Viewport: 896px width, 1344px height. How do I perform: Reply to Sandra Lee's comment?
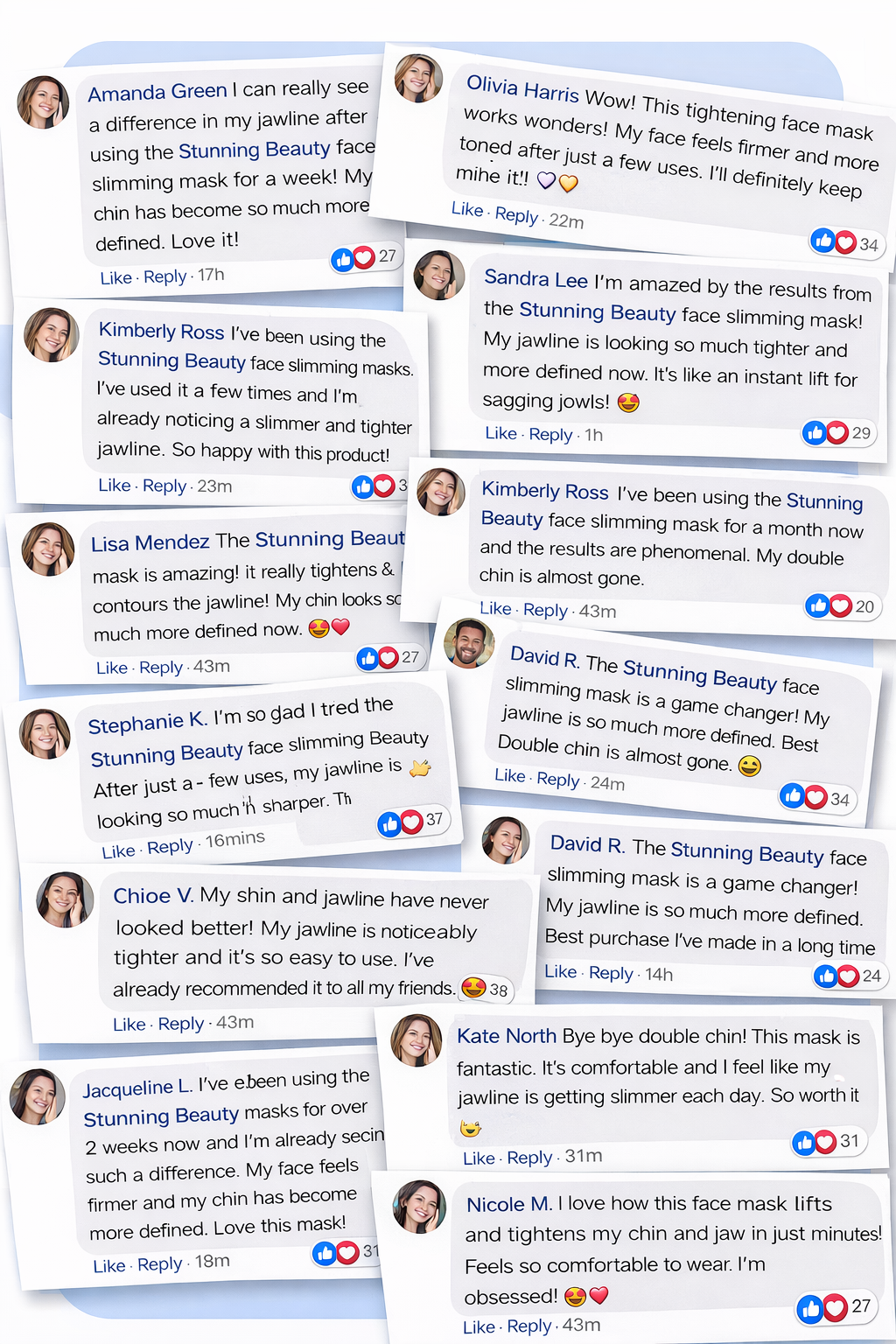pos(550,435)
